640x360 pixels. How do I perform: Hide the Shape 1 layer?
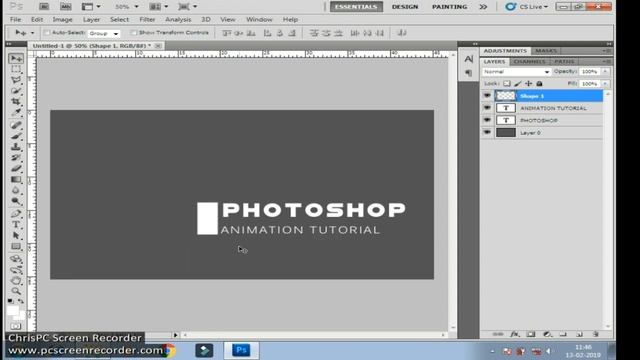(487, 96)
